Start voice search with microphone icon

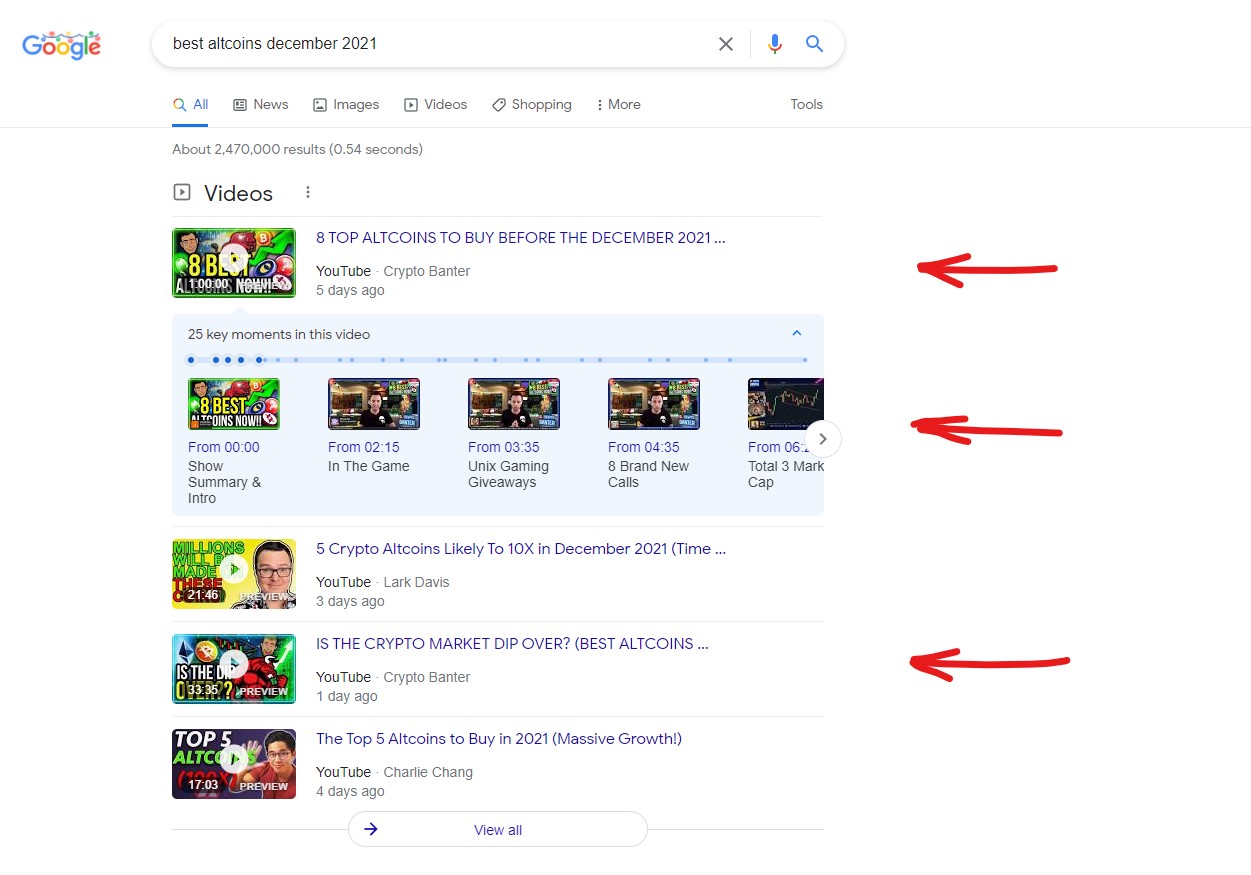tap(775, 44)
